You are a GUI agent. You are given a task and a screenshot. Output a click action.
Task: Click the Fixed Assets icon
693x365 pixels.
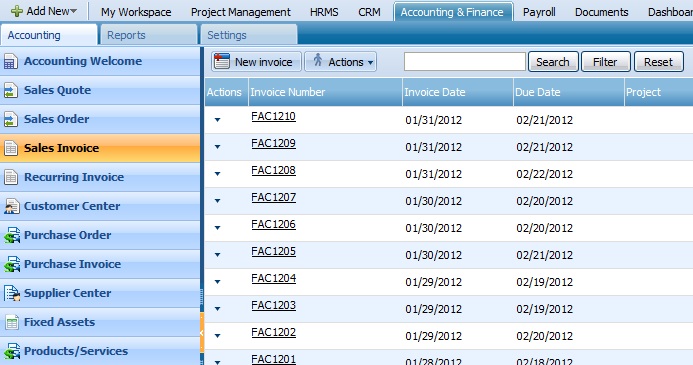(x=12, y=323)
